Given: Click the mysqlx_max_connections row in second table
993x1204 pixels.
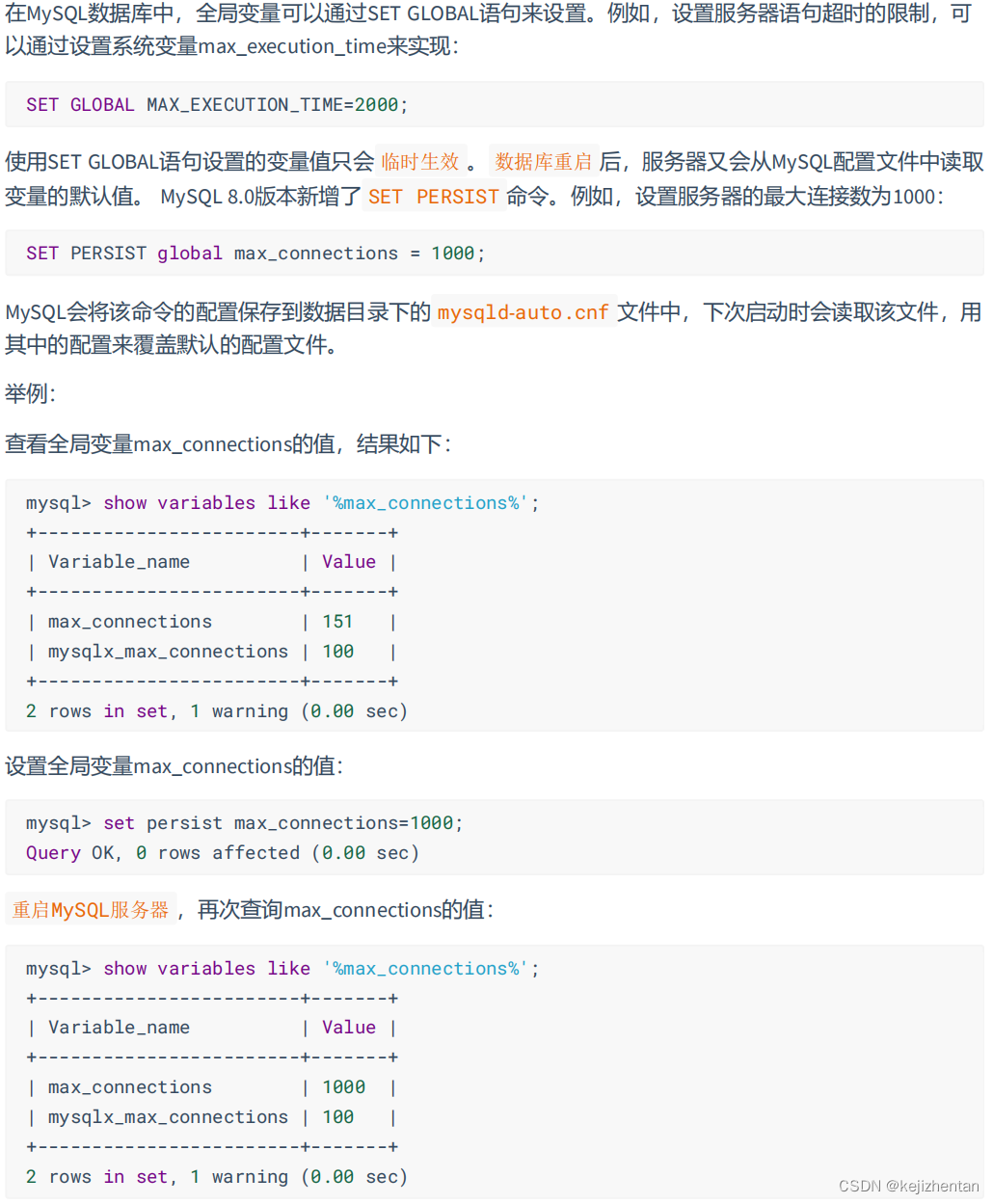Looking at the screenshot, I should pos(212,1117).
